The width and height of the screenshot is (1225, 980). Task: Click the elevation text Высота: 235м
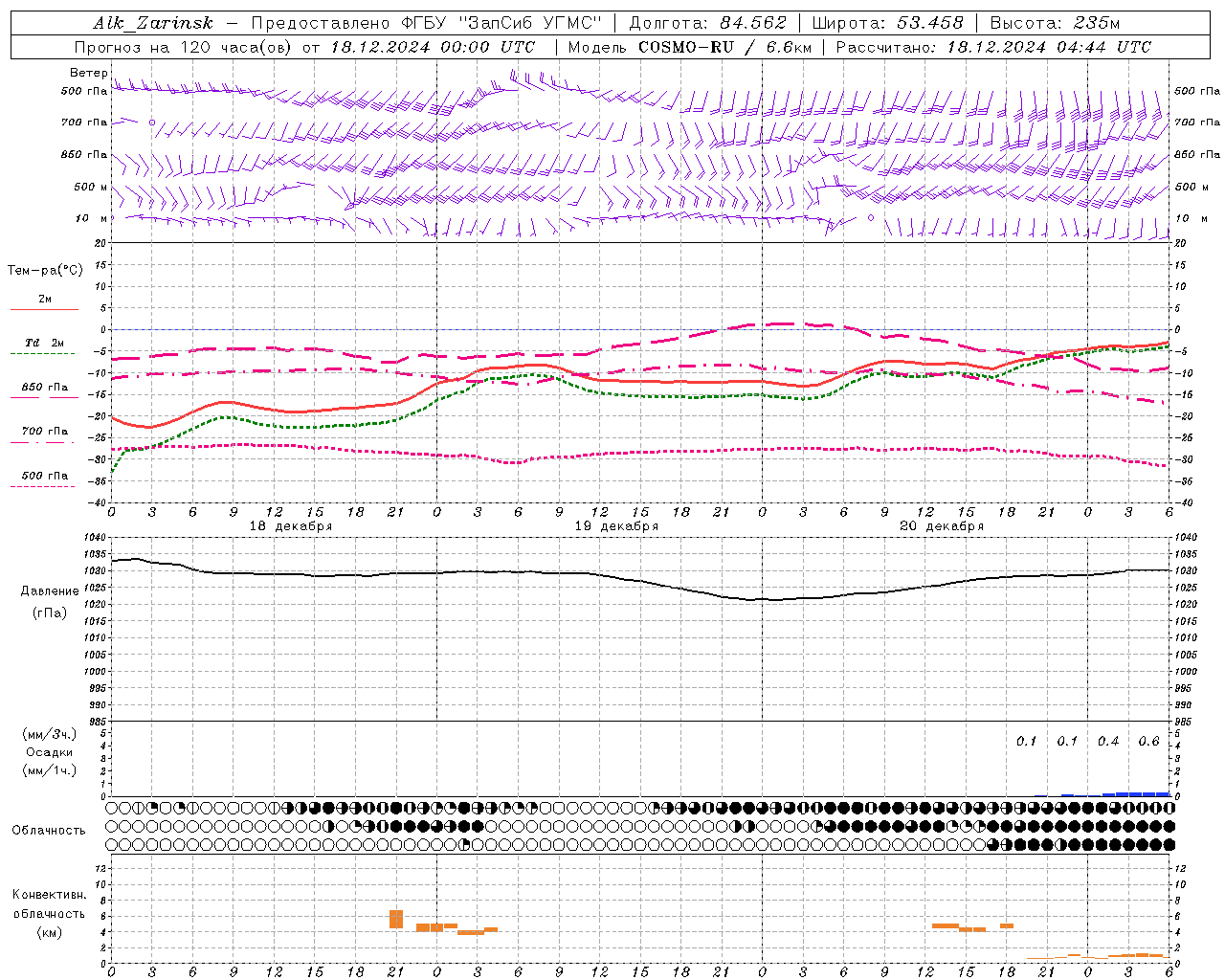(x=1055, y=23)
